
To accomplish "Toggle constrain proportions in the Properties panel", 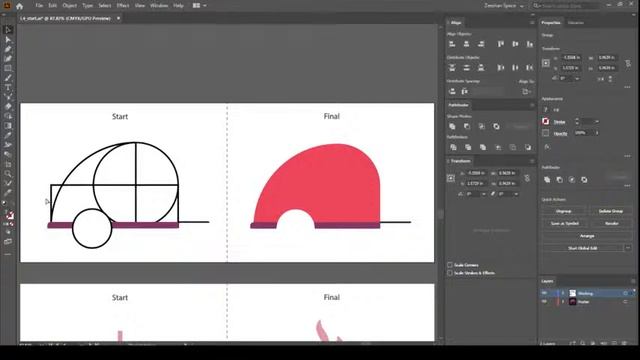I will pyautogui.click(x=628, y=63).
